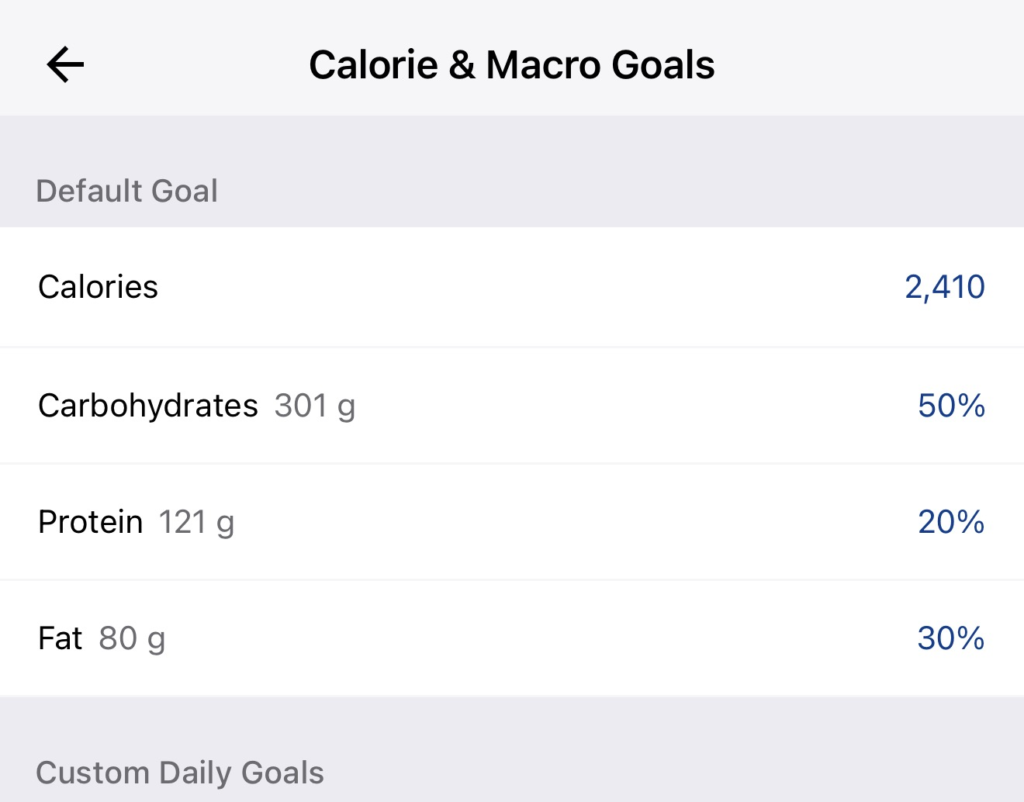This screenshot has width=1024, height=802.
Task: Edit the 2,410 calories value
Action: (x=944, y=287)
